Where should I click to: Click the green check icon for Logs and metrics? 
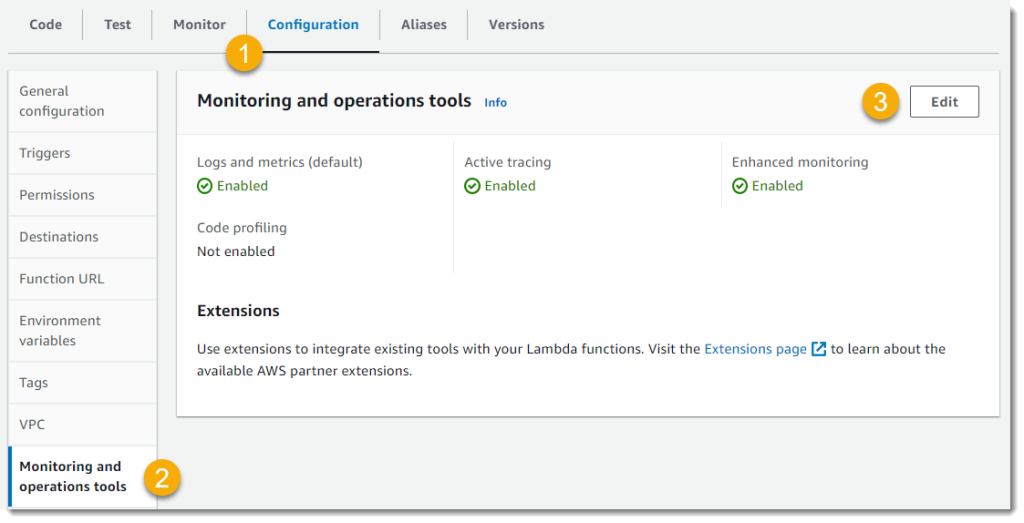(205, 186)
